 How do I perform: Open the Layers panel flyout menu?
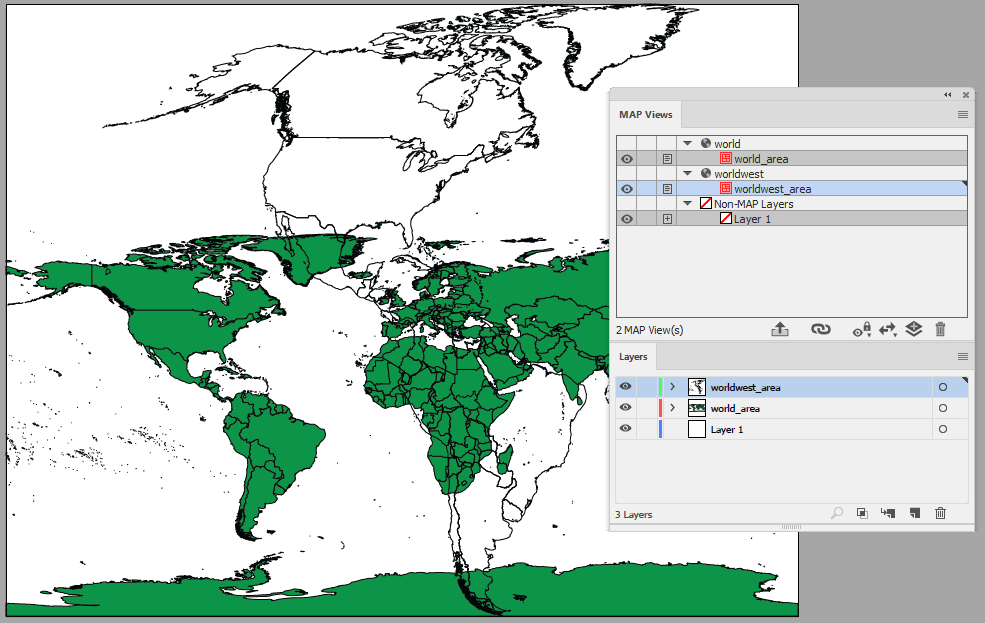coord(961,356)
